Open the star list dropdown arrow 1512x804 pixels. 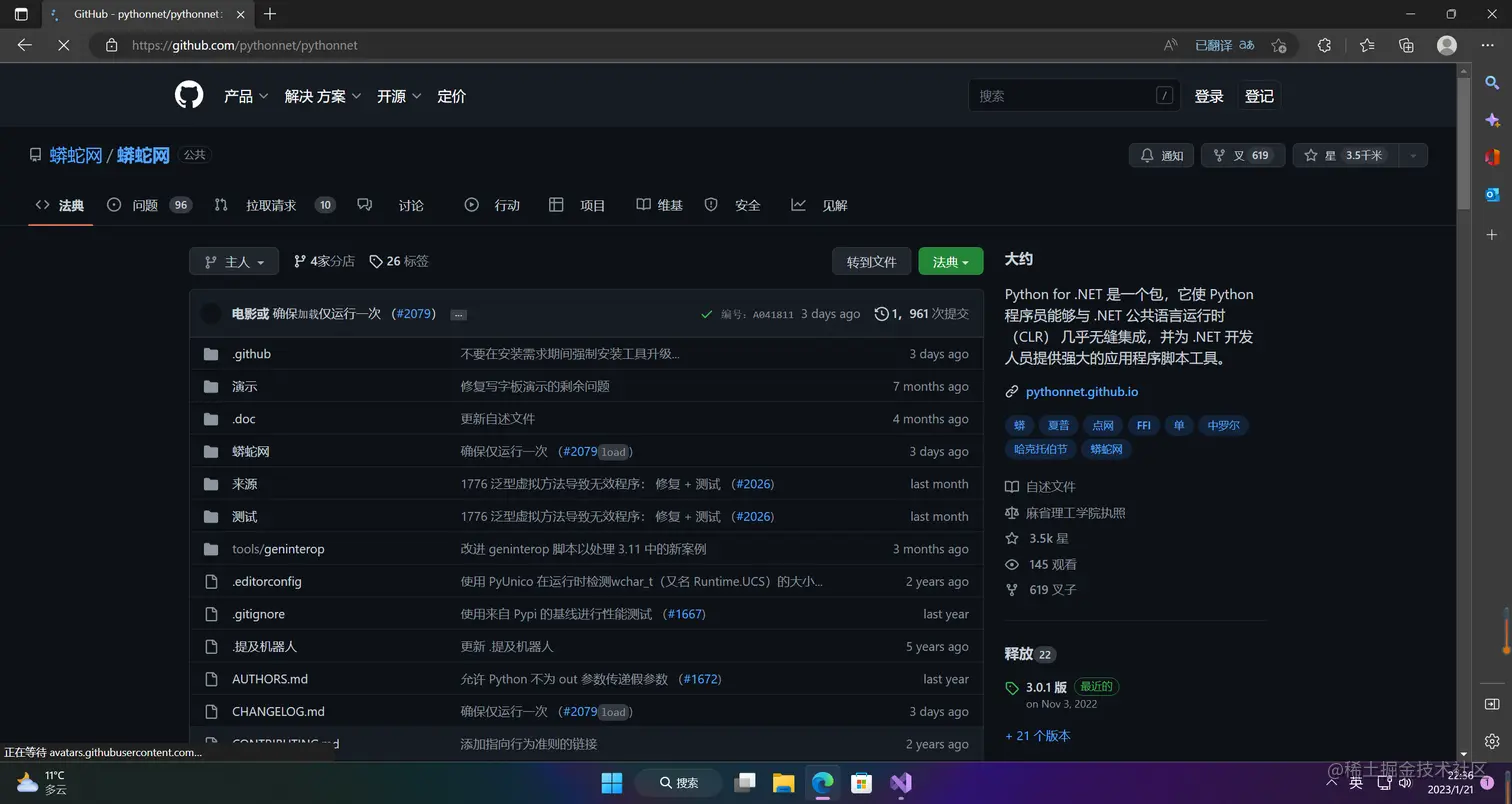(1413, 155)
